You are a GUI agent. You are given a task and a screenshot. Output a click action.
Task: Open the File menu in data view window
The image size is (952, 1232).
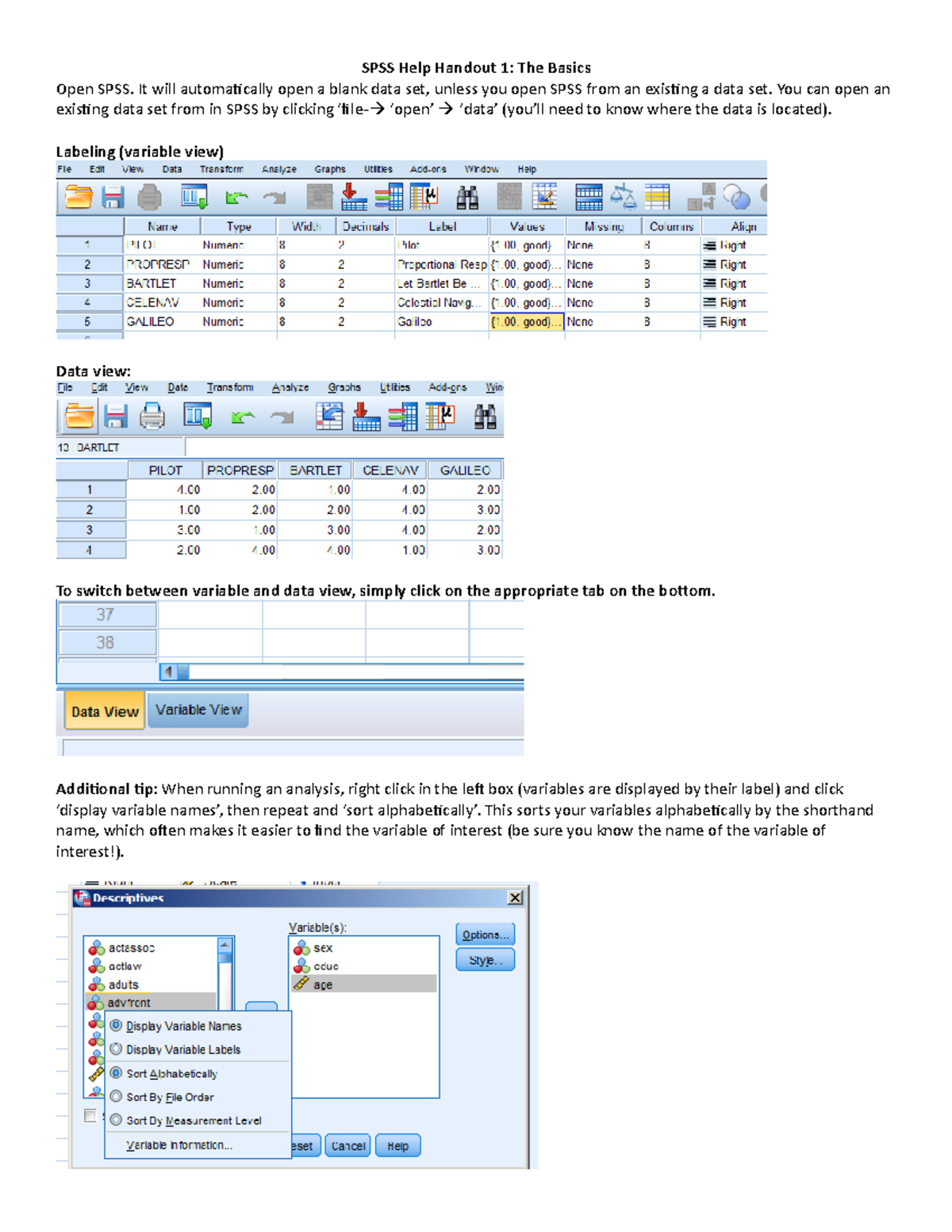point(65,387)
